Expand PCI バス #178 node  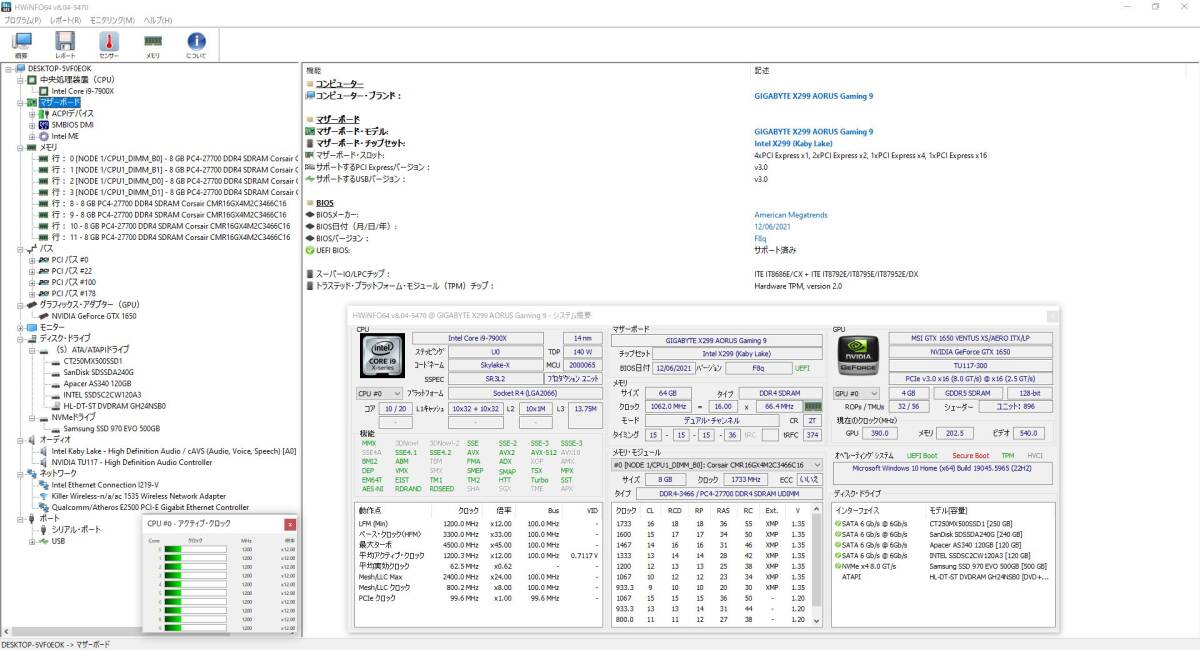coord(32,293)
